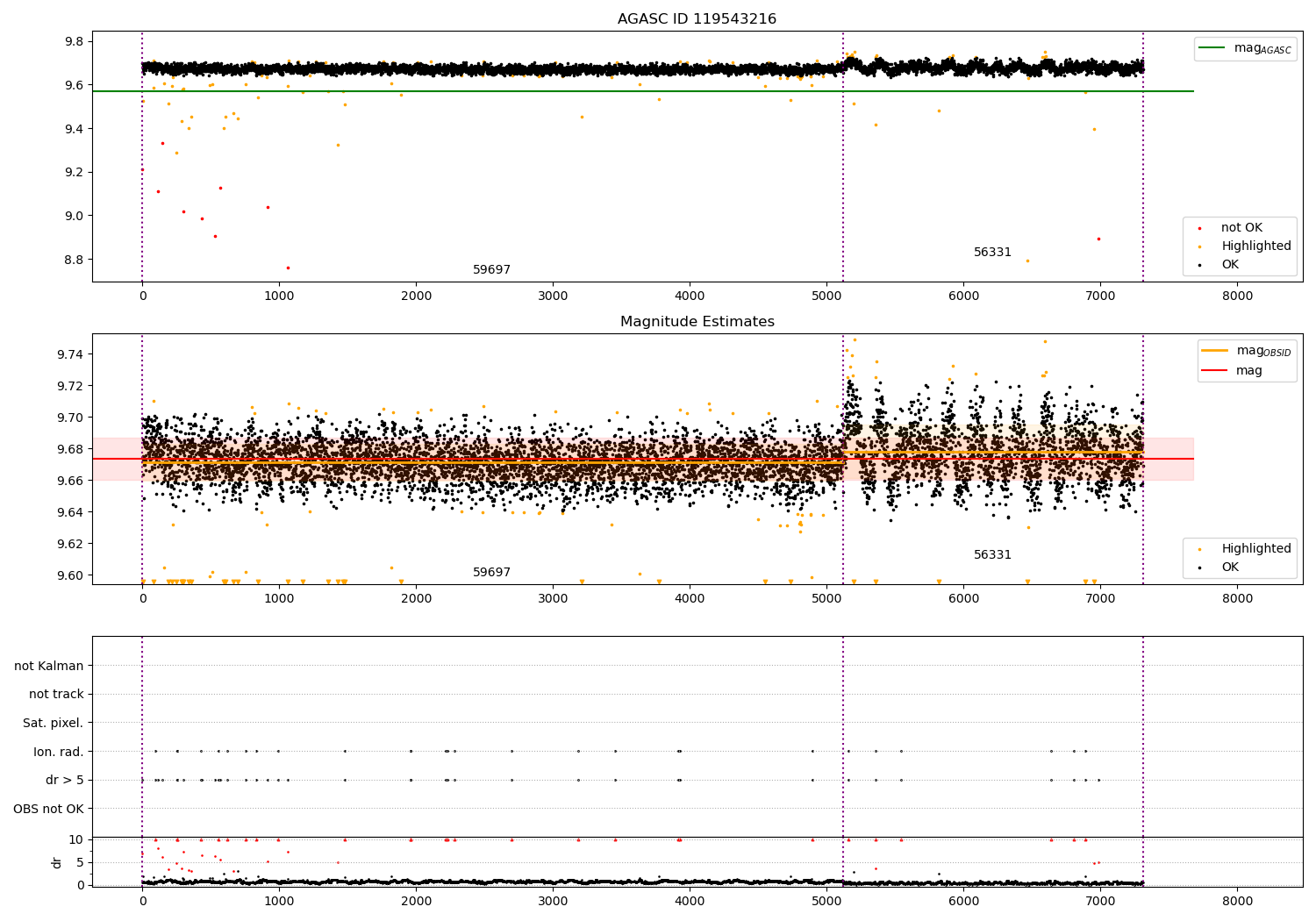Viewport: 1316px width, 921px height.
Task: Click the "9.70" y-axis tick label
Action: pos(70,418)
